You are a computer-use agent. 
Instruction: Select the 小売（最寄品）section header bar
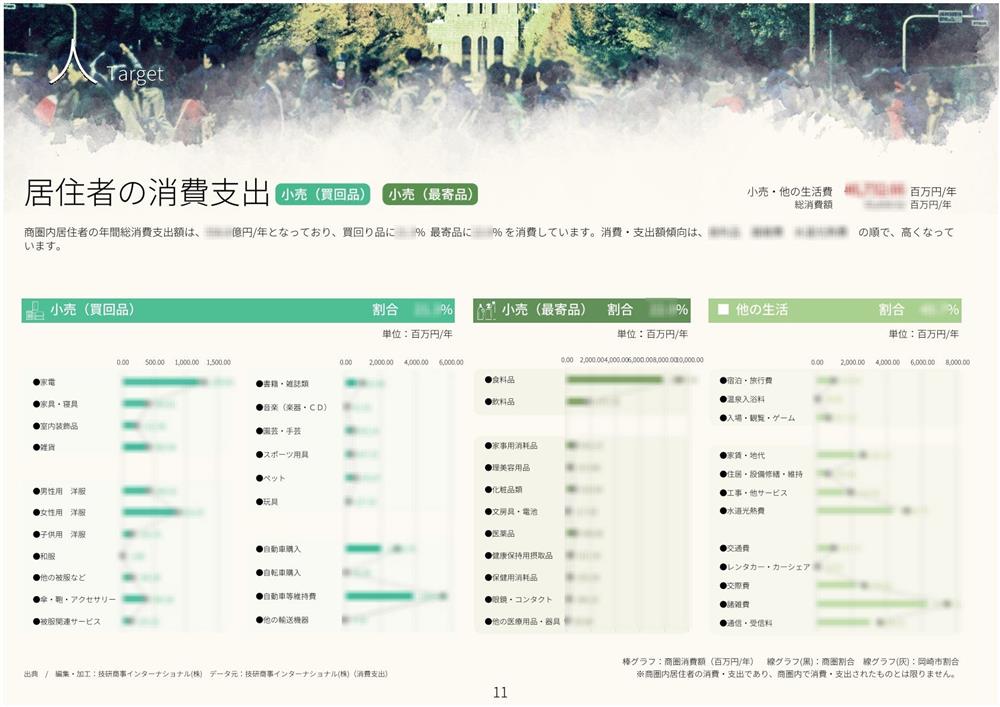(x=582, y=310)
